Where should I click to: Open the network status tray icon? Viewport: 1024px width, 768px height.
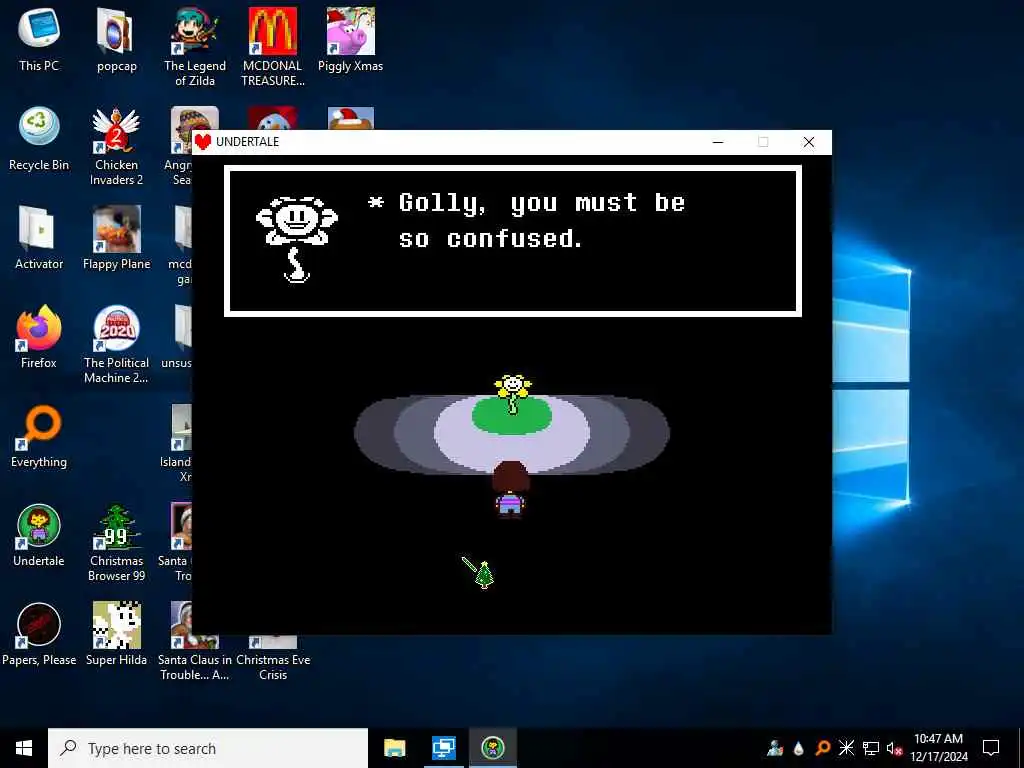point(871,748)
